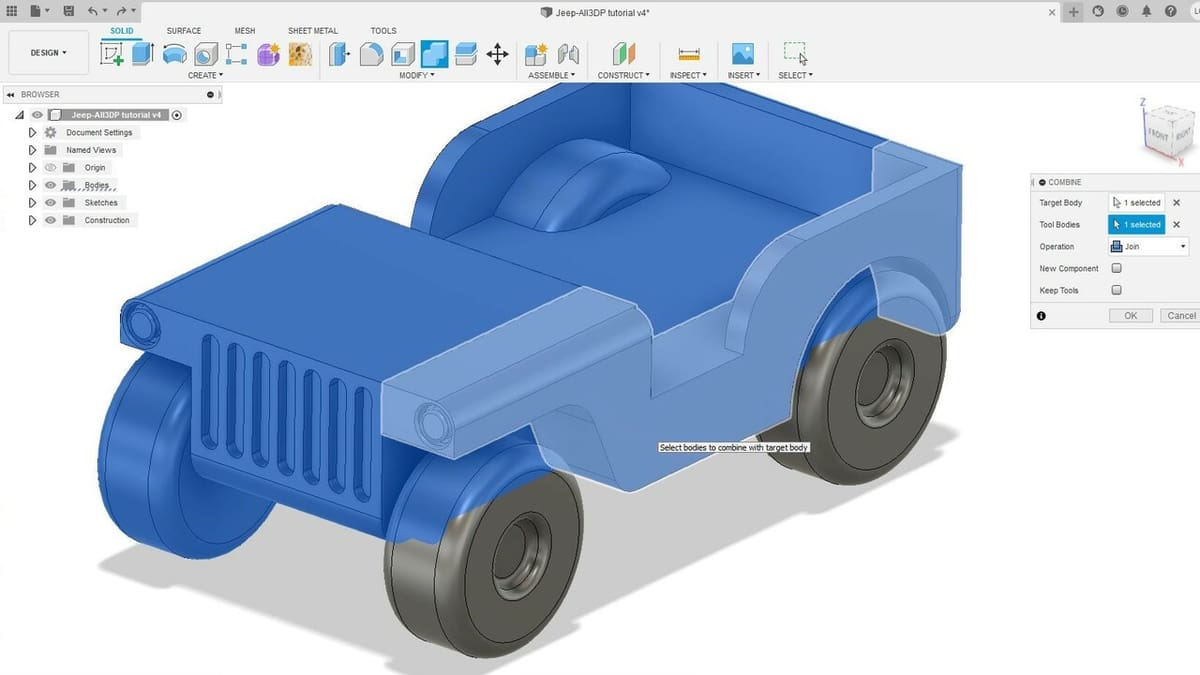This screenshot has width=1200, height=675.
Task: Open the ASSEMBLE dropdown menu
Action: (x=552, y=75)
